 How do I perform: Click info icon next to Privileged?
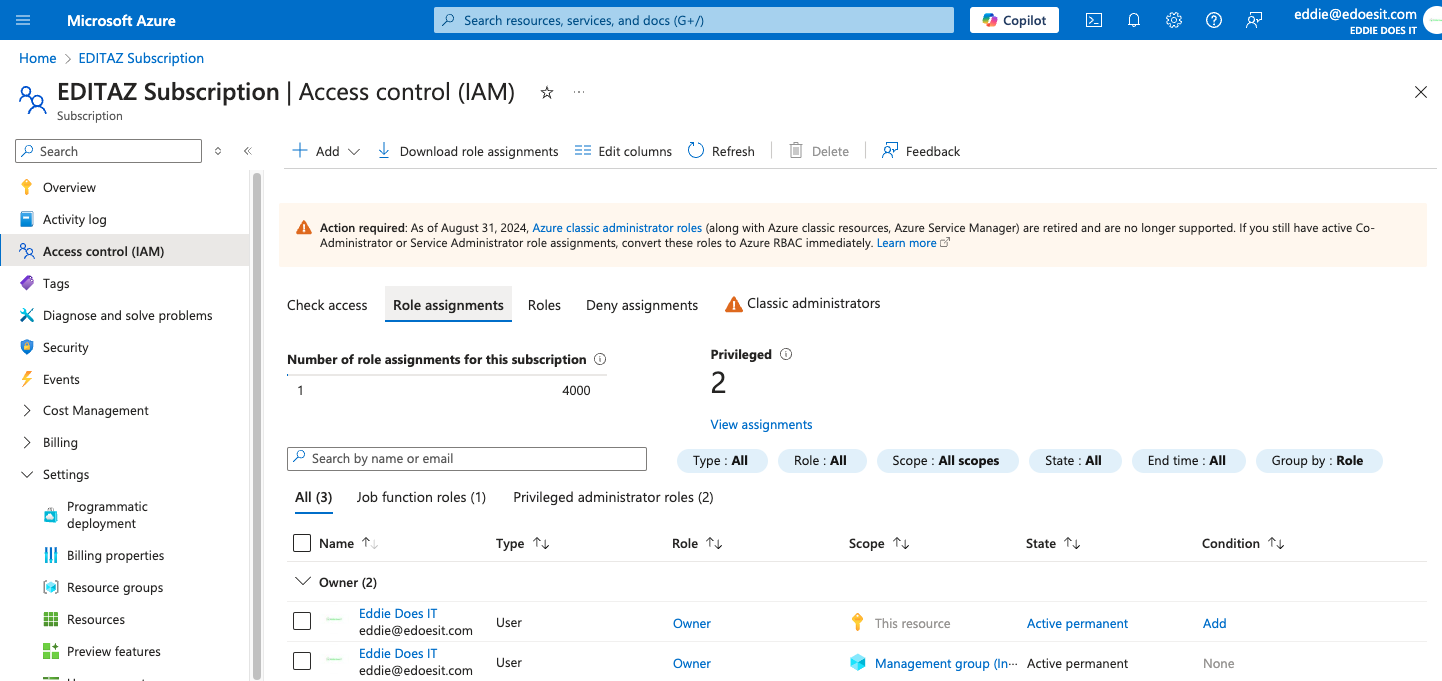[x=786, y=354]
